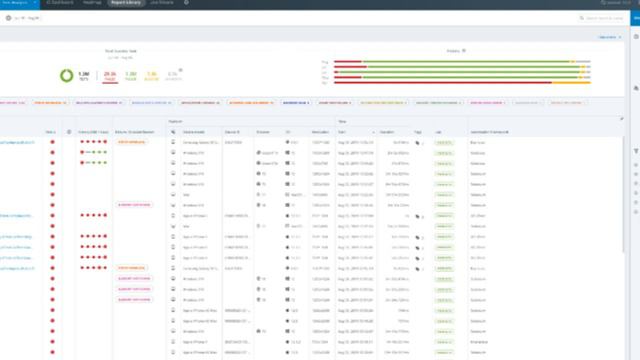Open test name link in first row
640x360 pixels.
point(17,142)
